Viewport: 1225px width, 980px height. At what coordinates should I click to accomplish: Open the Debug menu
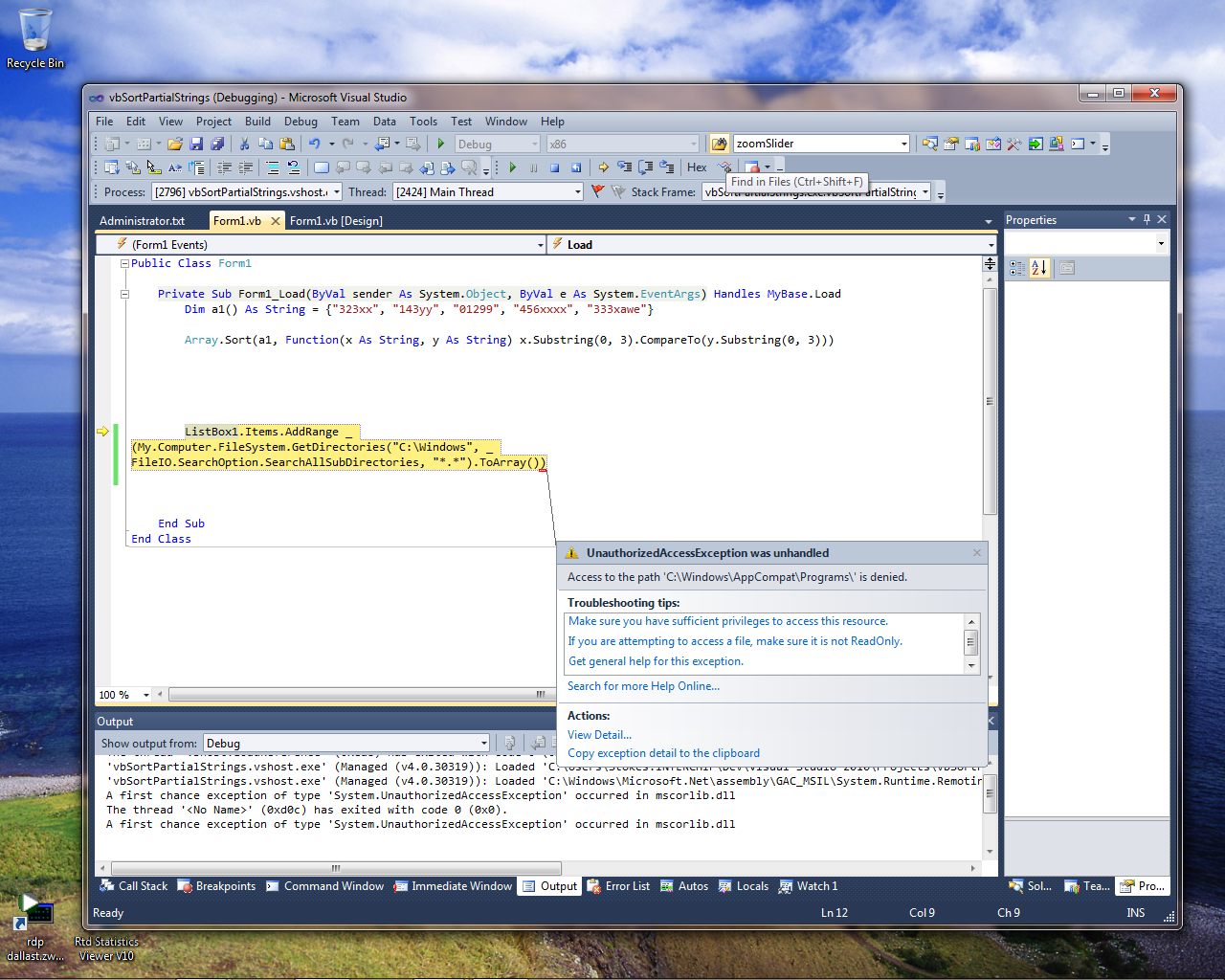pos(301,122)
